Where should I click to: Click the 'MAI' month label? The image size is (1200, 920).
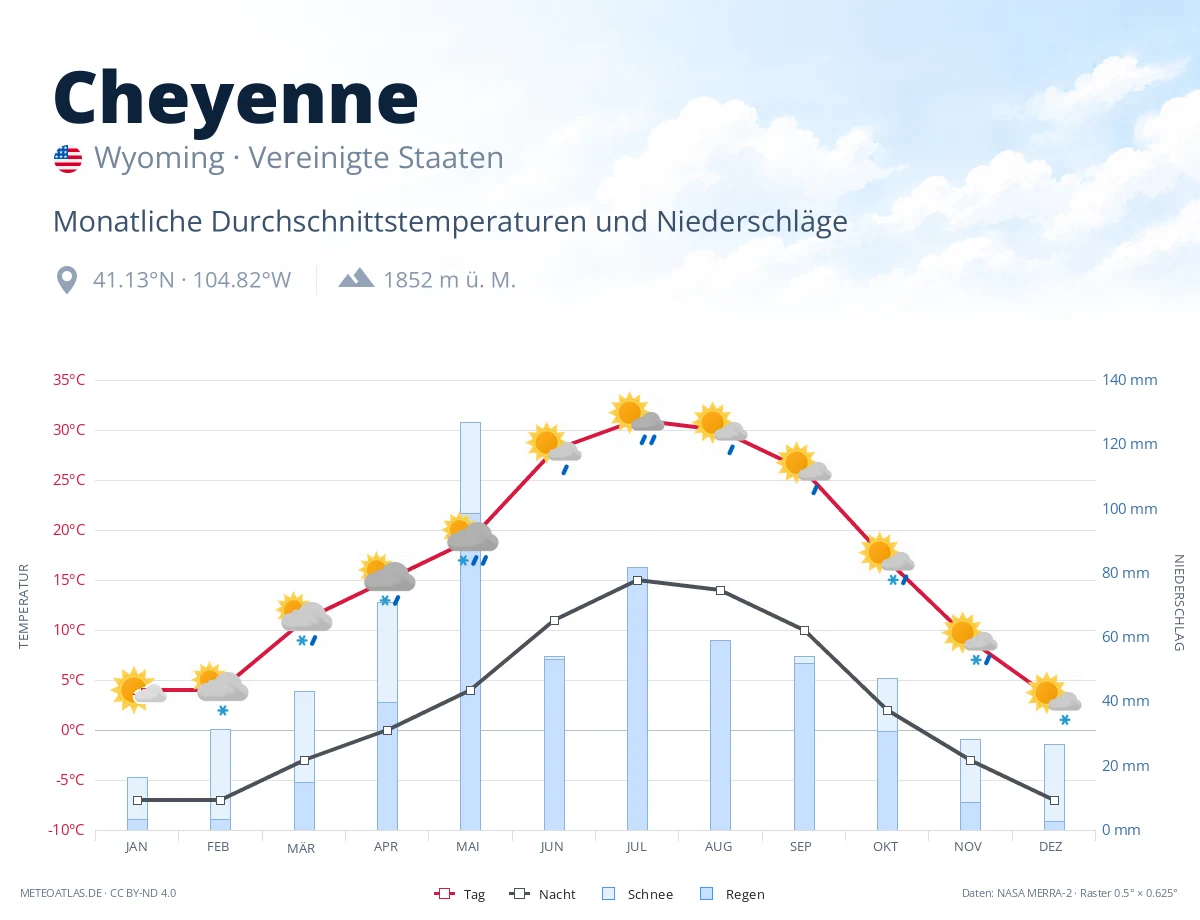(x=468, y=846)
